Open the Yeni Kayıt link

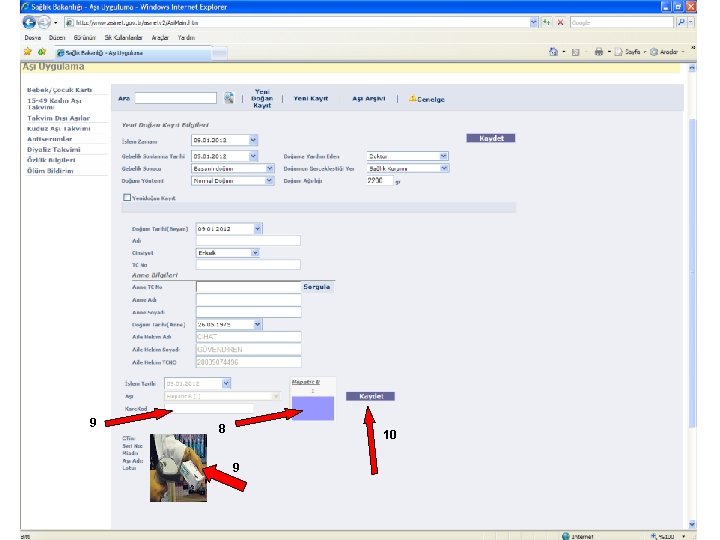point(311,98)
